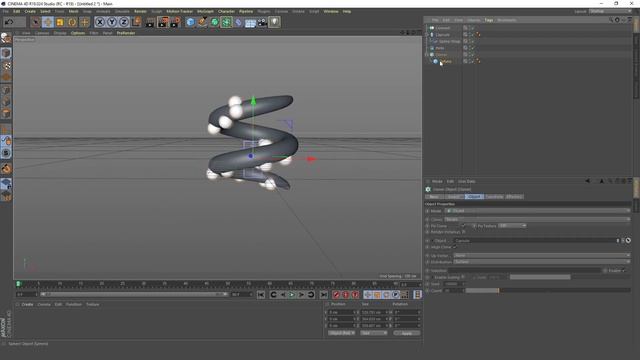640x360 pixels.
Task: Switch to the Object tab in Attributes
Action: tap(474, 197)
